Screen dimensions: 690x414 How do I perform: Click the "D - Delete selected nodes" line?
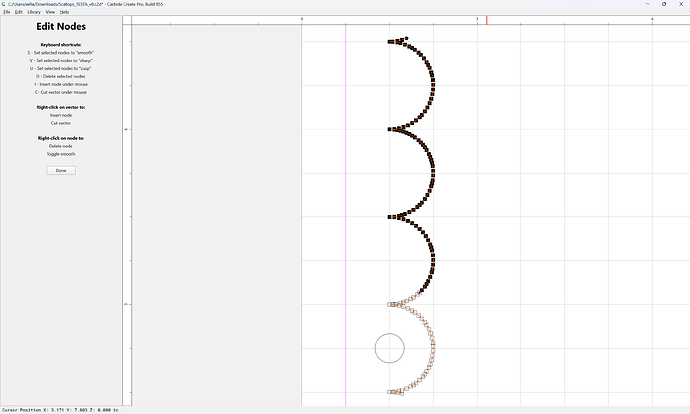coord(61,77)
